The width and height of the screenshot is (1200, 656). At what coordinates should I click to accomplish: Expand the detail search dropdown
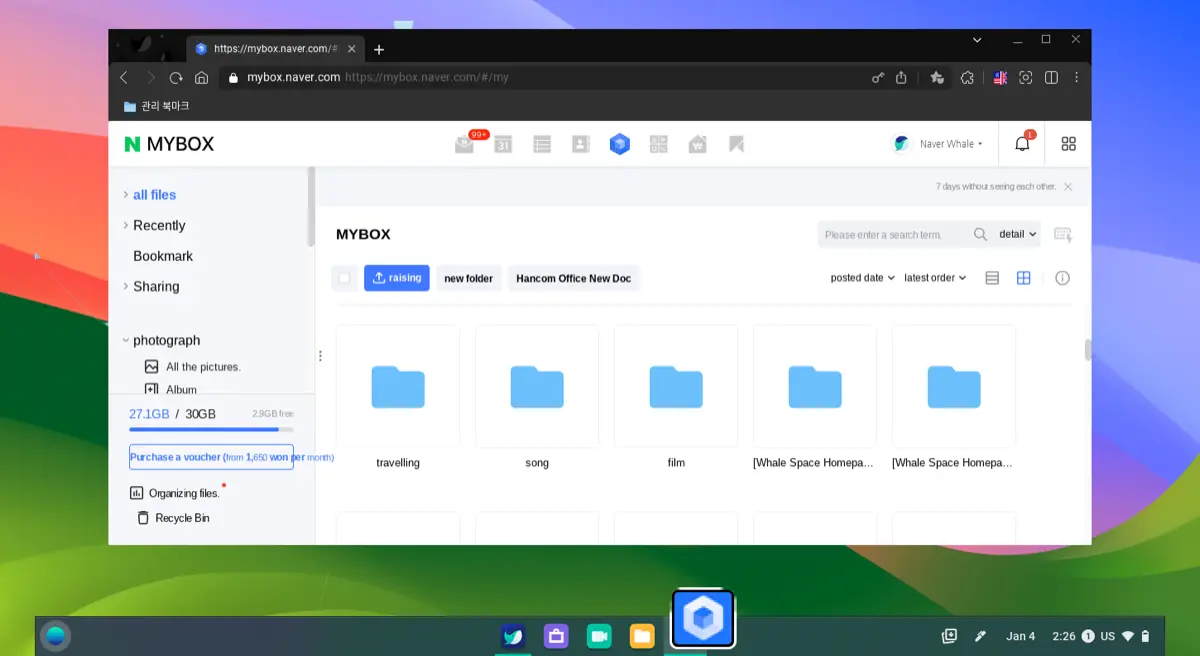pyautogui.click(x=1017, y=234)
